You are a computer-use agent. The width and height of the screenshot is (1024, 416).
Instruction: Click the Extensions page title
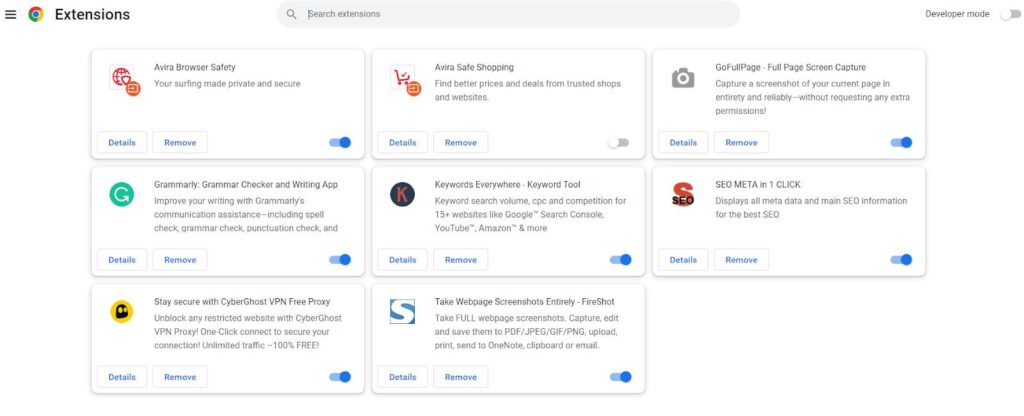[92, 14]
